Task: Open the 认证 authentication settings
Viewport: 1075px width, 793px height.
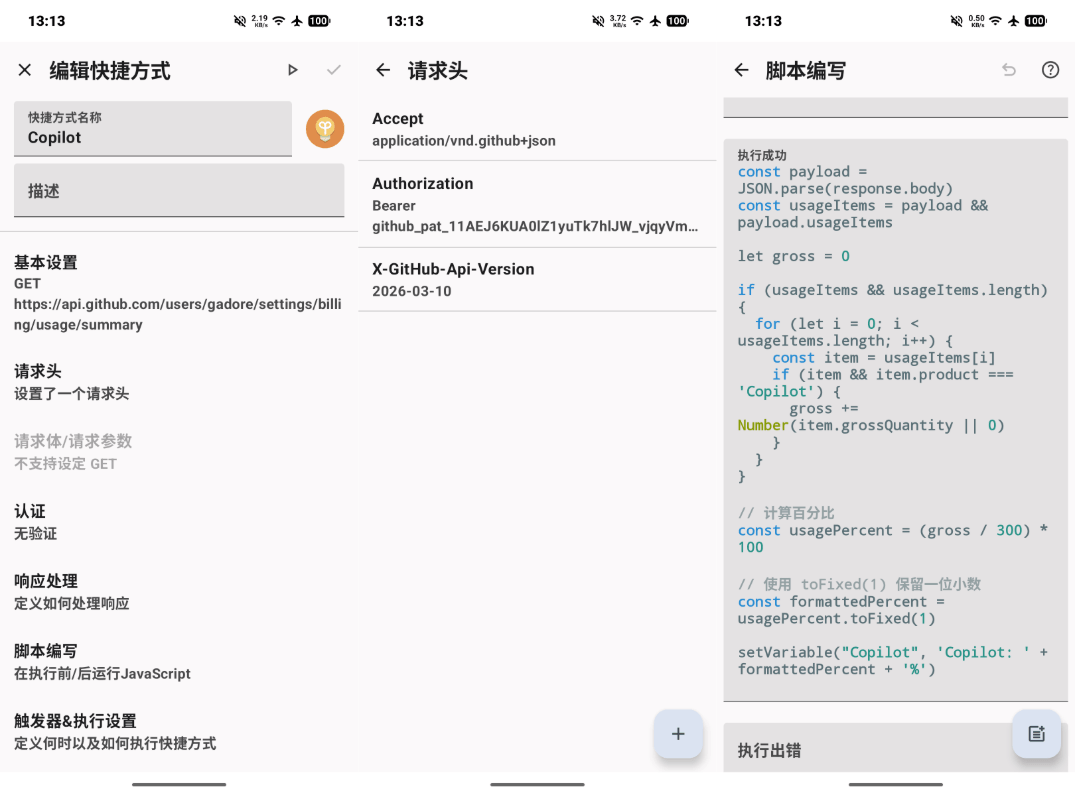Action: pyautogui.click(x=178, y=522)
